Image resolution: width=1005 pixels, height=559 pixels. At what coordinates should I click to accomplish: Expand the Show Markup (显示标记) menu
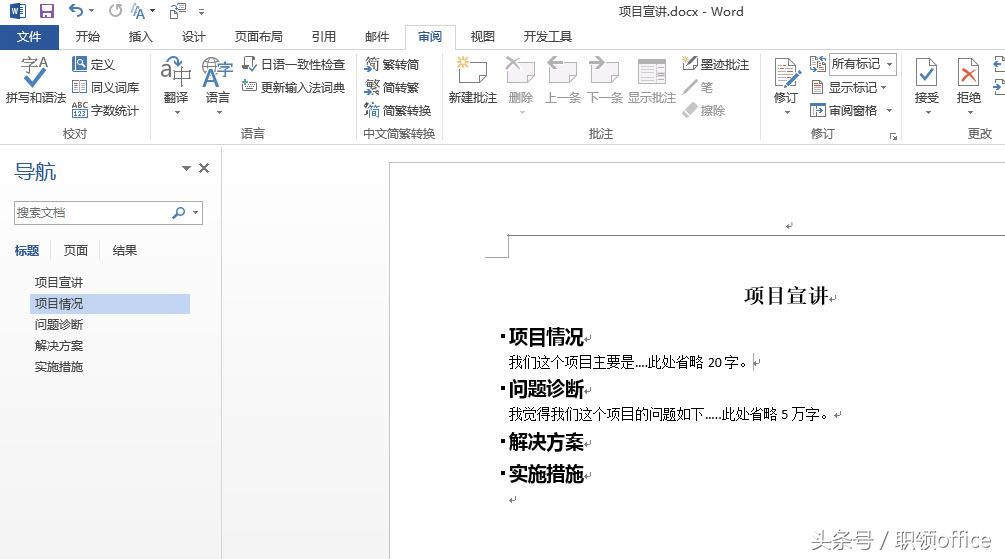[849, 87]
